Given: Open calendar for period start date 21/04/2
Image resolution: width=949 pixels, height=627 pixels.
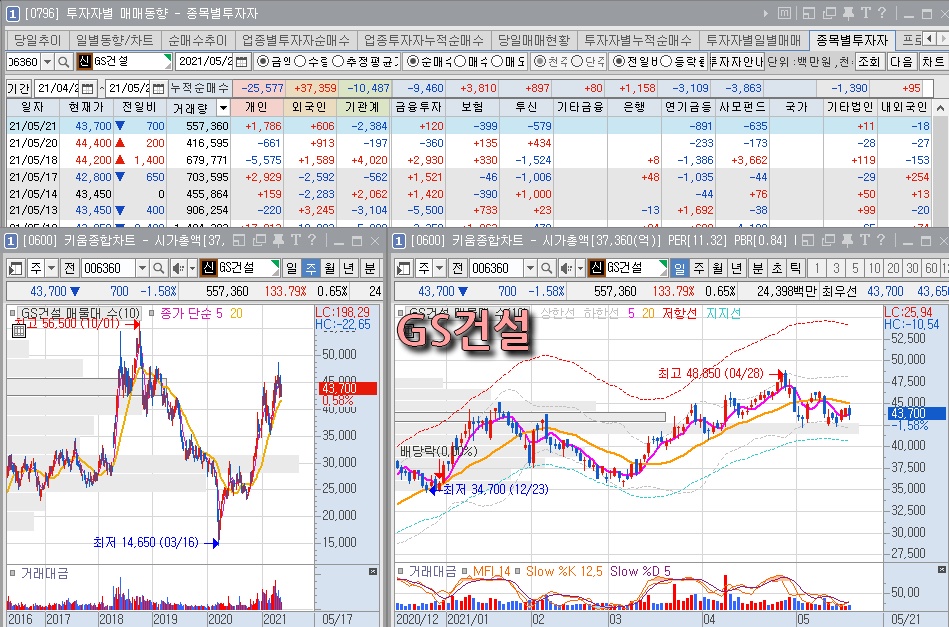Looking at the screenshot, I should [x=87, y=88].
